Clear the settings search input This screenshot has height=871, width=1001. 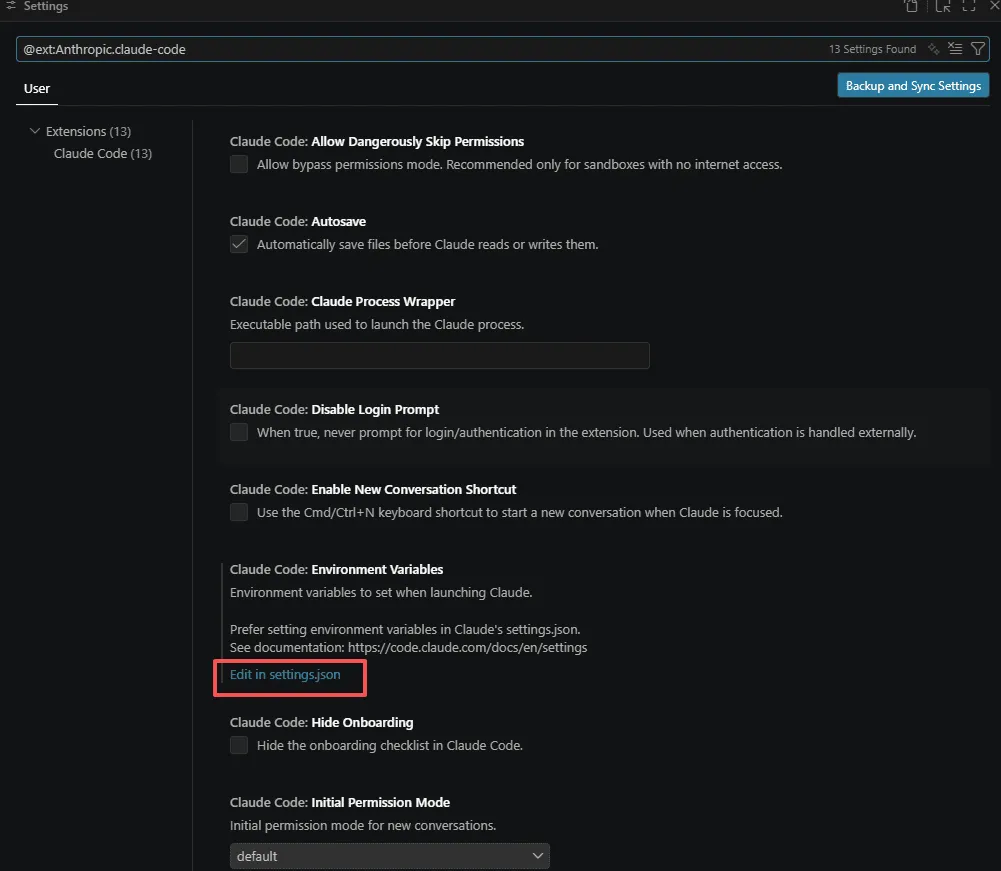(955, 49)
